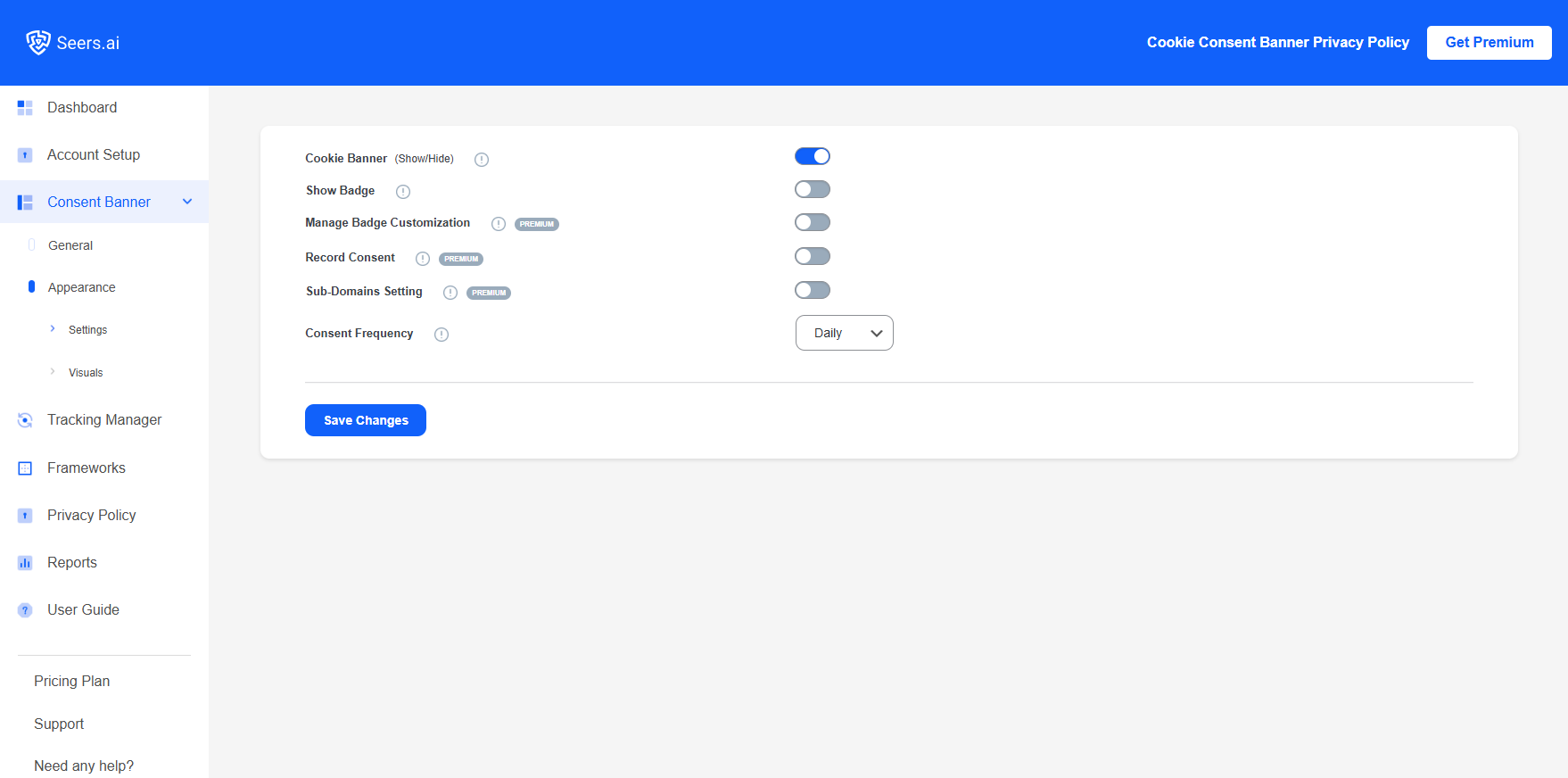Select Visuals tree item
Viewport: 1568px width, 778px height.
click(x=86, y=373)
